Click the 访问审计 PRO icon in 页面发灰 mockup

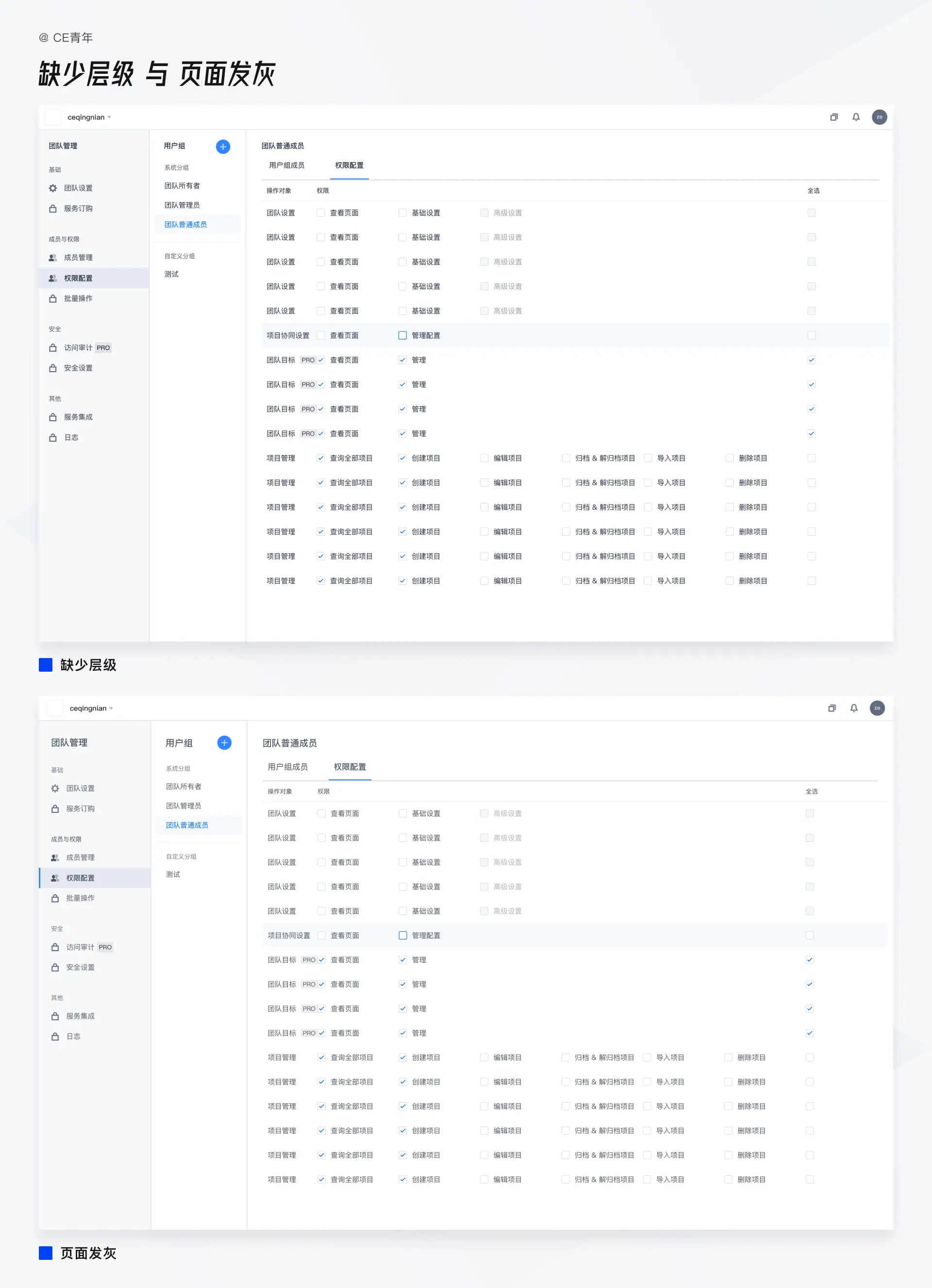click(x=55, y=947)
